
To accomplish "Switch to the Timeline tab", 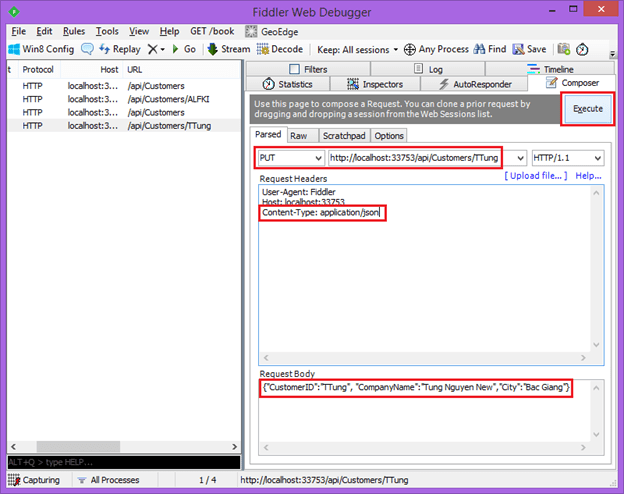I will click(x=550, y=69).
